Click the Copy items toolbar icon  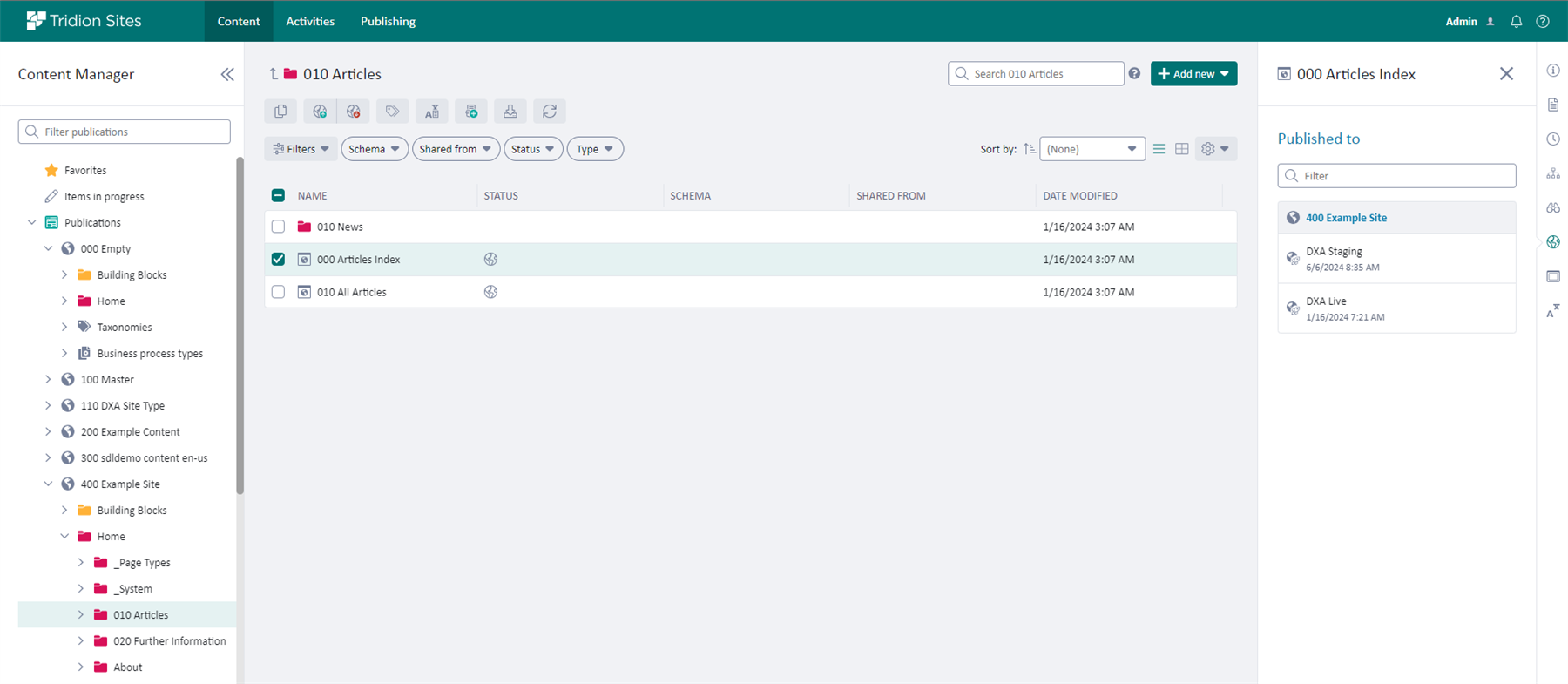(280, 112)
